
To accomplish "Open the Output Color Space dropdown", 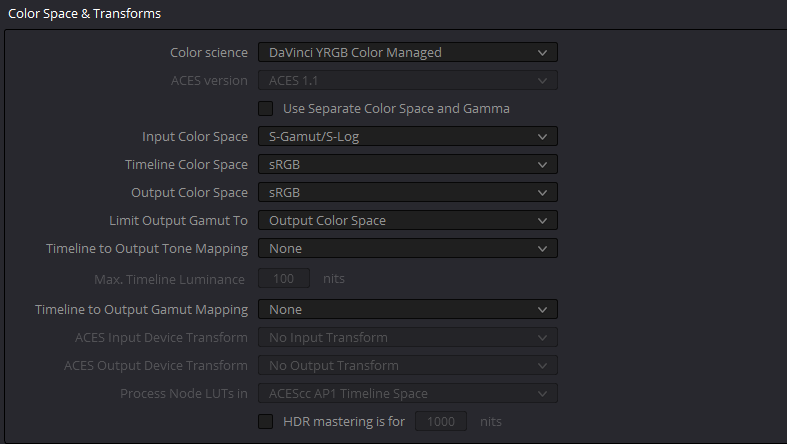I will [408, 192].
